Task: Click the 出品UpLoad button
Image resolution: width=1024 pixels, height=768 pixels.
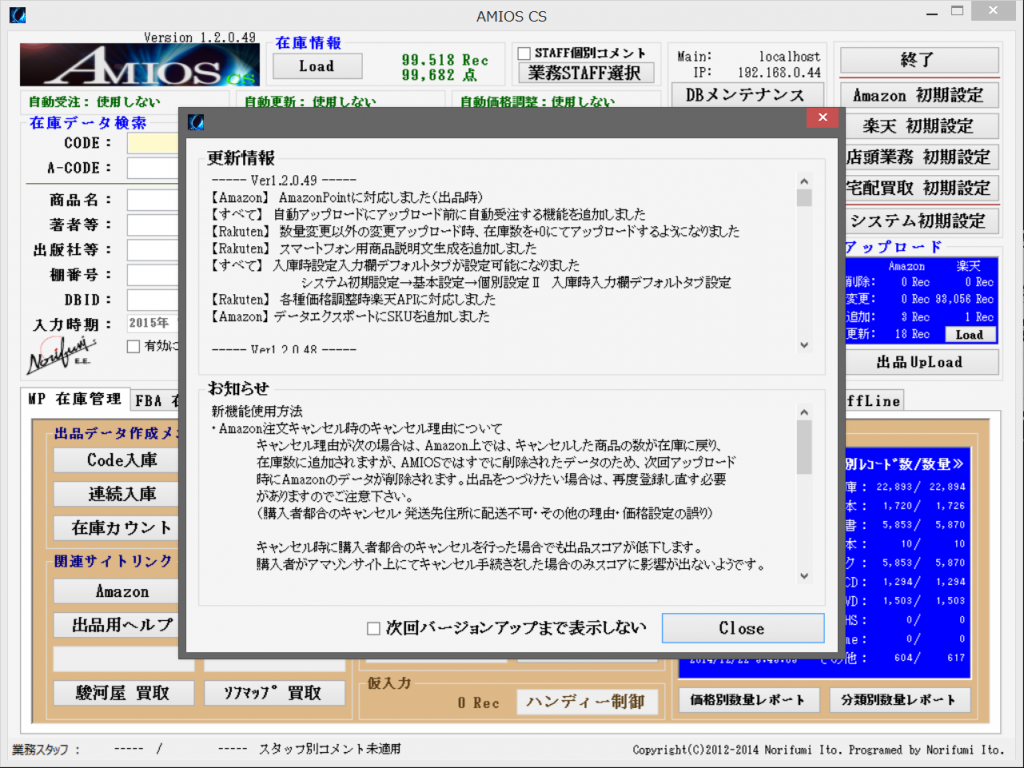Action: click(x=921, y=362)
